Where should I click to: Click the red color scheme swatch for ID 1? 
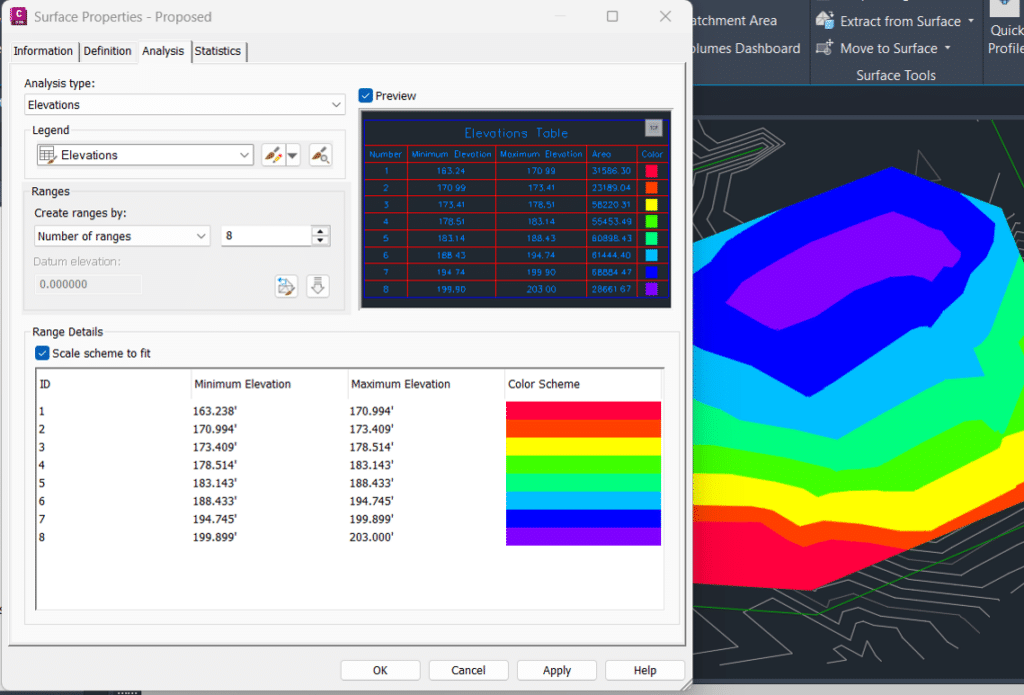coord(583,411)
